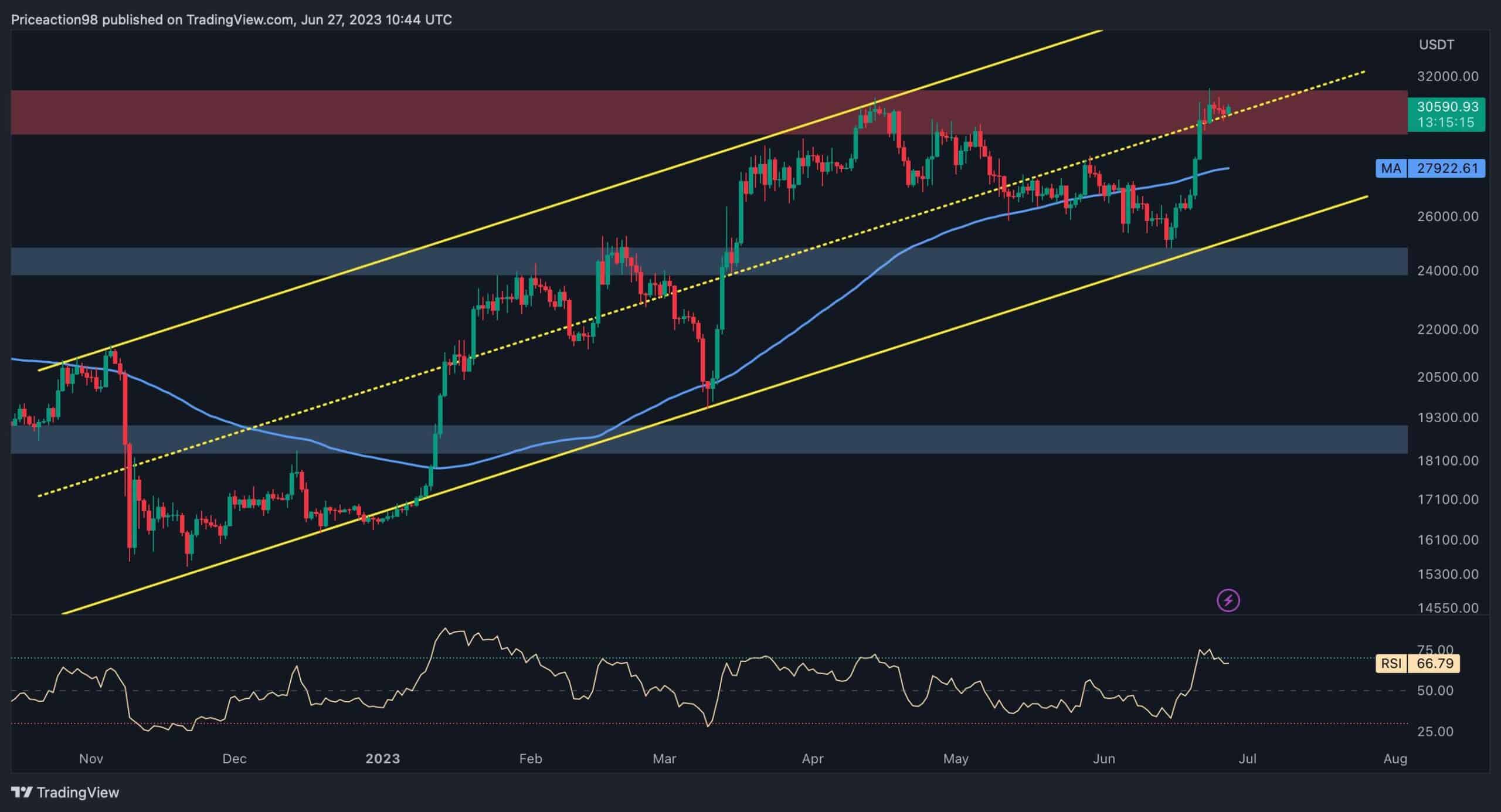
Task: Click the 2023 label on time axis
Action: point(382,759)
